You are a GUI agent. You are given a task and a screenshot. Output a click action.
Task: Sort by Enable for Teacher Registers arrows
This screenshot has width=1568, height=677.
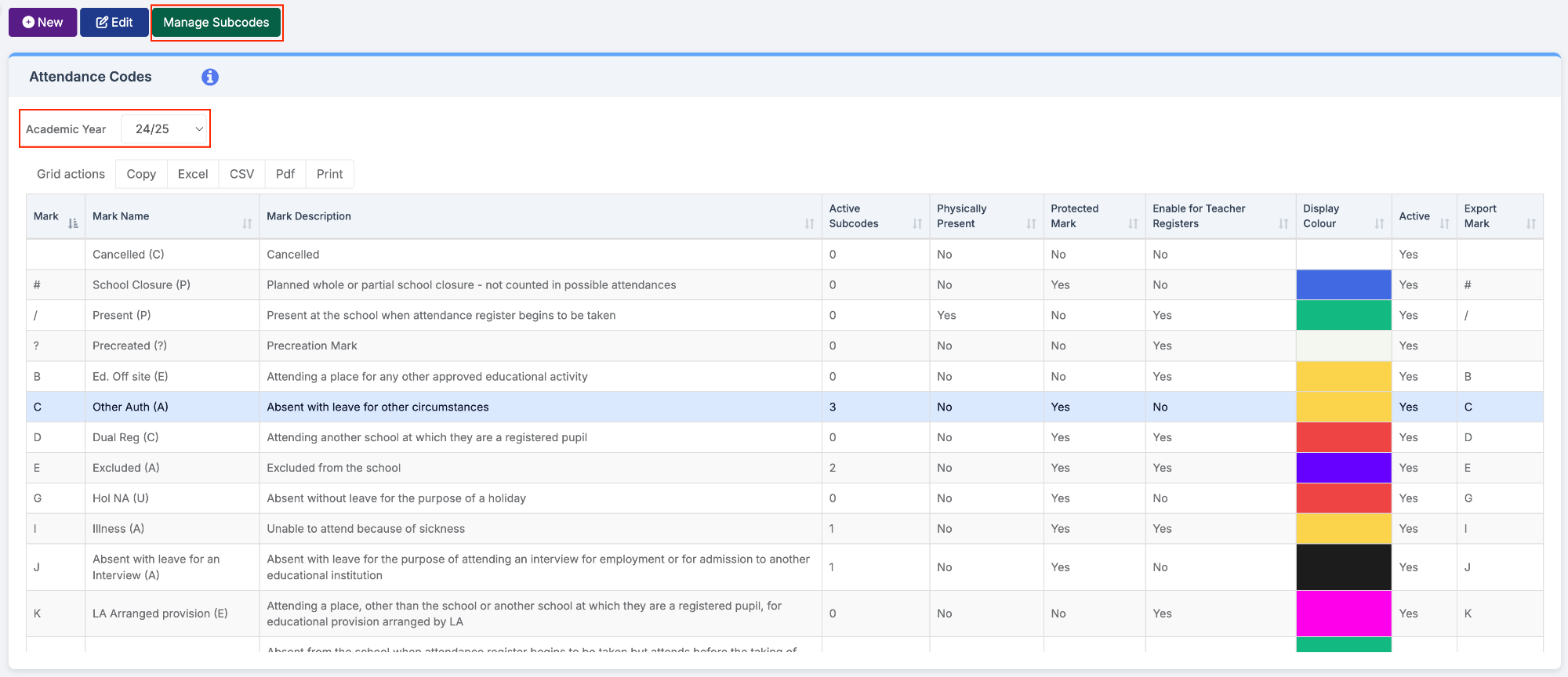(x=1283, y=223)
